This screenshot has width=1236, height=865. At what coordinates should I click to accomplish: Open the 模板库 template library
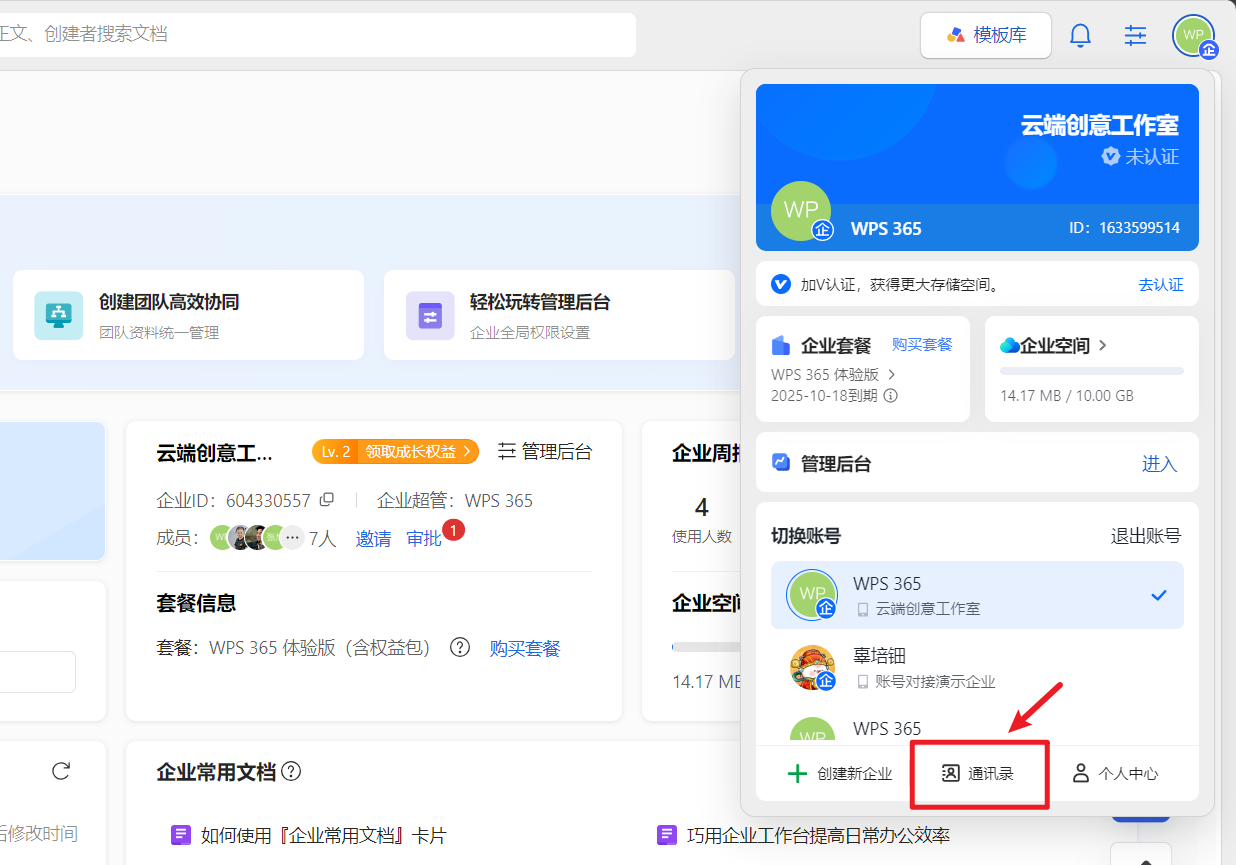click(986, 35)
